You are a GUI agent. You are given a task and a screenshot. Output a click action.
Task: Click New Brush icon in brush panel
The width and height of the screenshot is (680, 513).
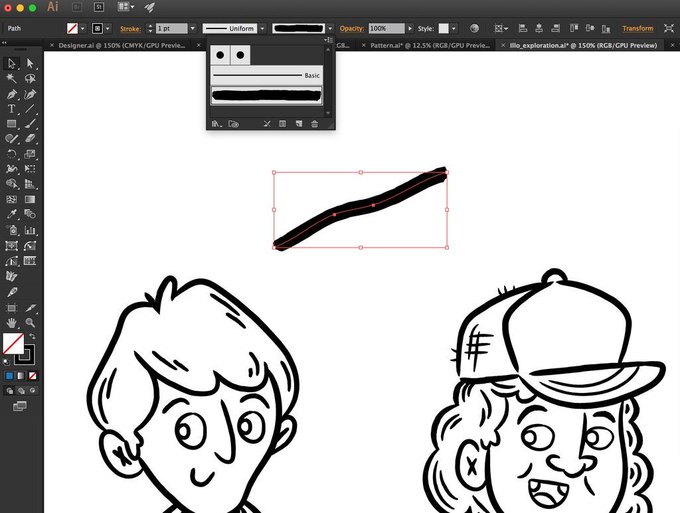tap(299, 124)
